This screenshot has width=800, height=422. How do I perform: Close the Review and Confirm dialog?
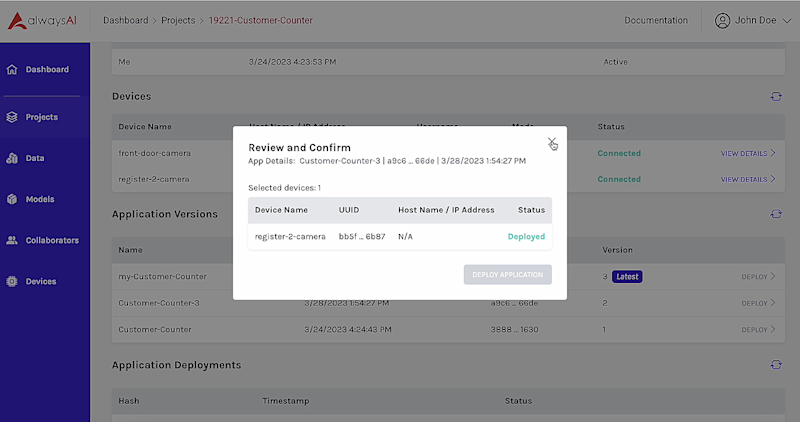[x=552, y=142]
